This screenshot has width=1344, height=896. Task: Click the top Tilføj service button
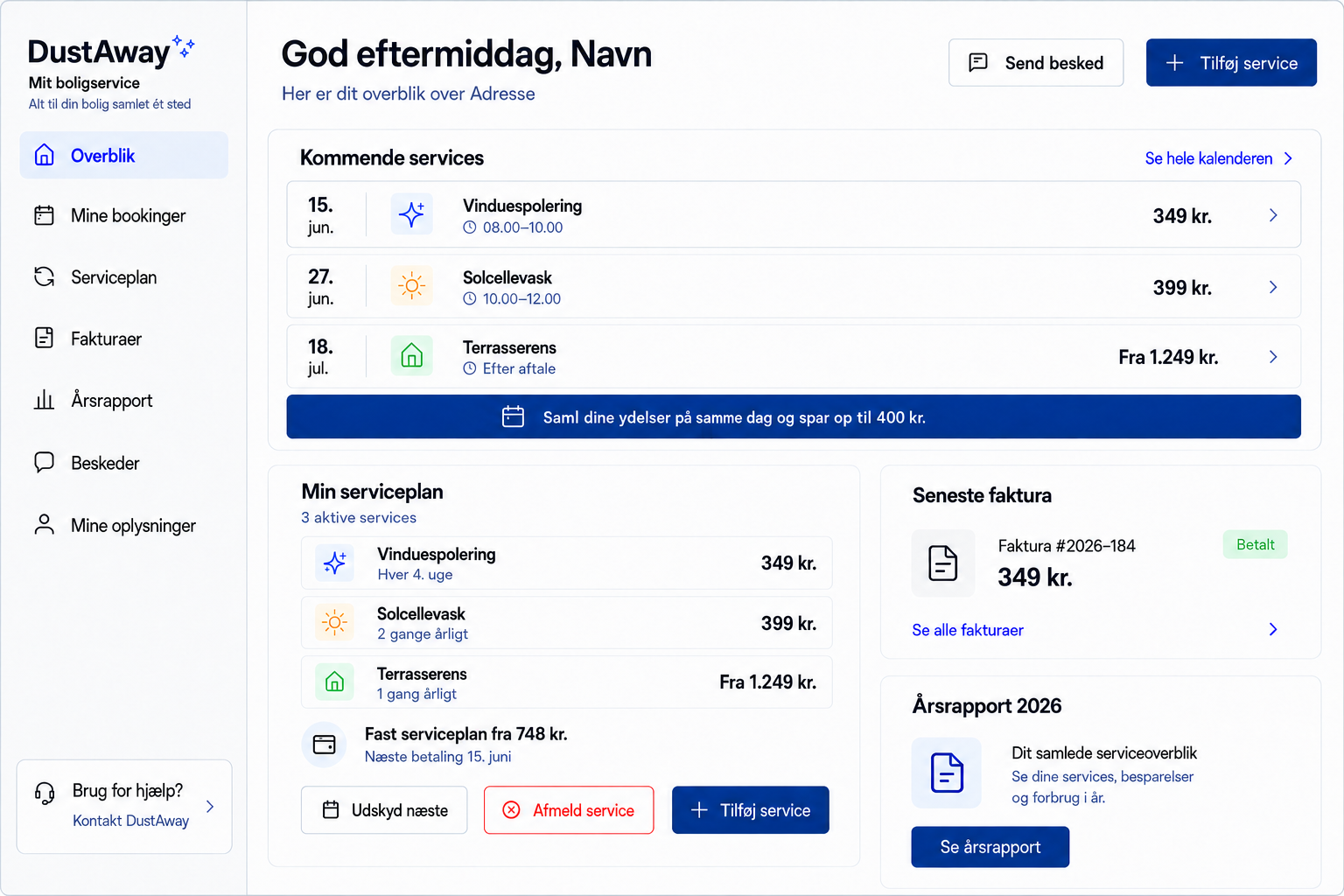click(1231, 62)
